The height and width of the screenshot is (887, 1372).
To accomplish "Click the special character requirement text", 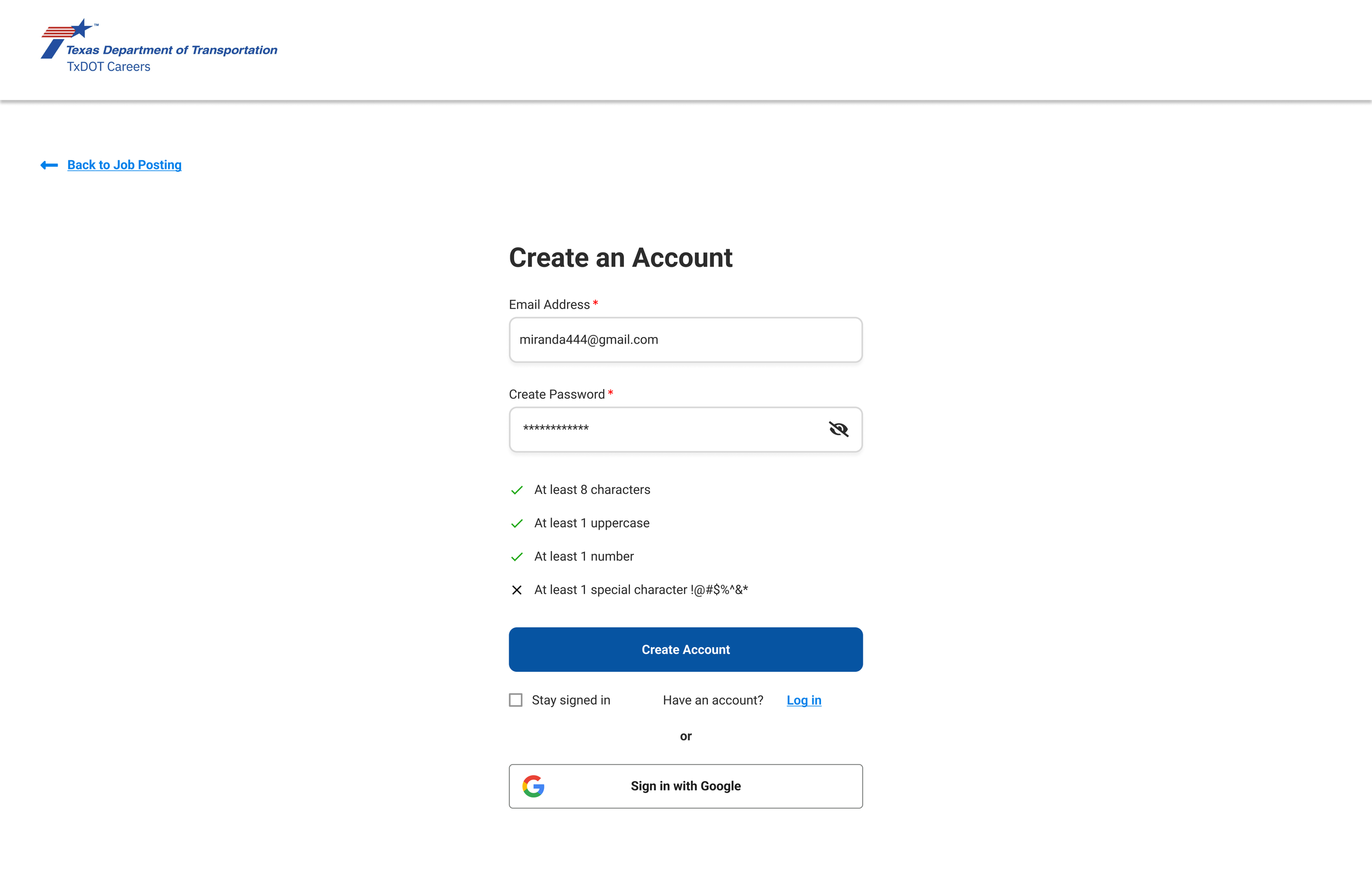I will (641, 590).
